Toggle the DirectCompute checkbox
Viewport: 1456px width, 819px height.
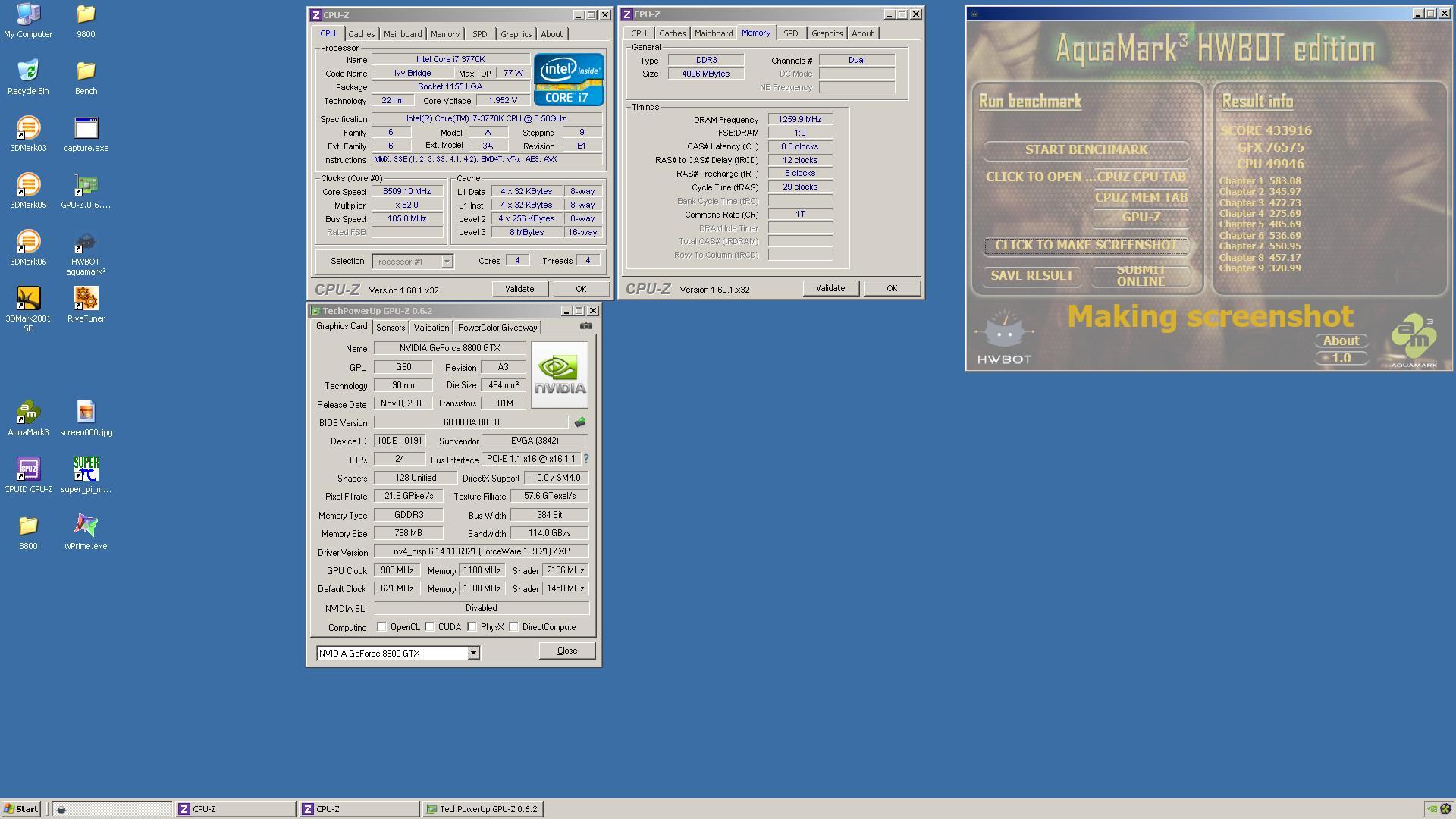tap(513, 626)
